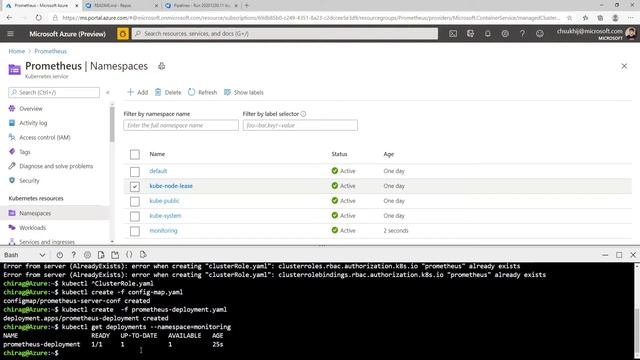Add a new namespace

[x=137, y=92]
